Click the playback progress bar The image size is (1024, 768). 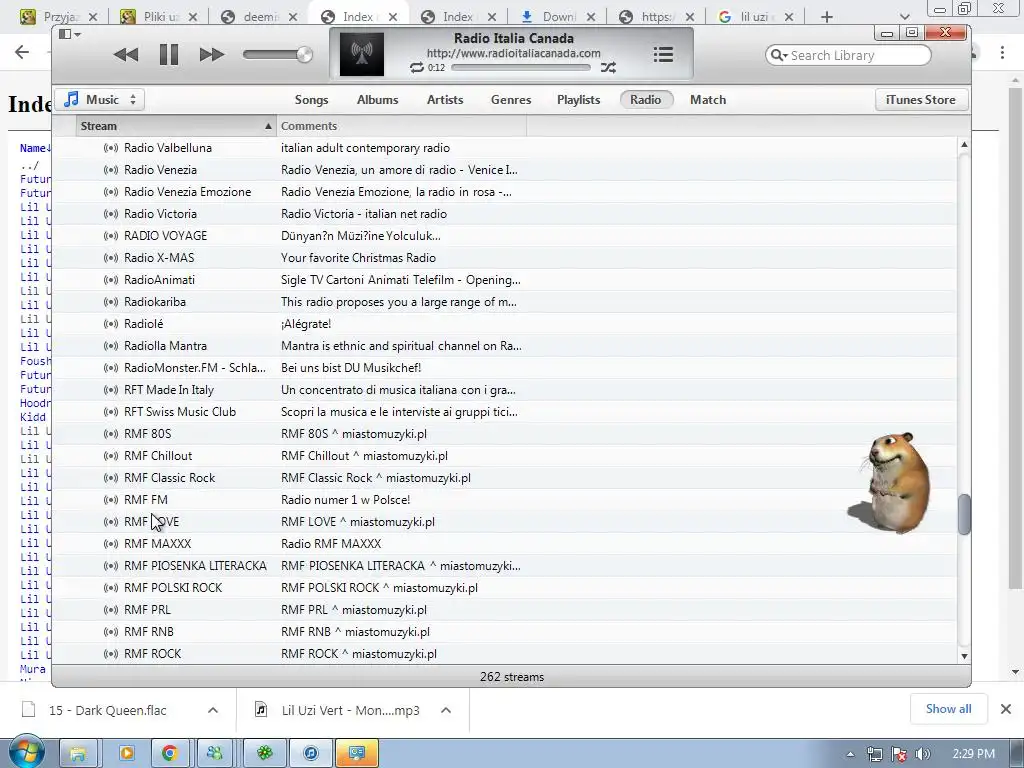click(520, 67)
